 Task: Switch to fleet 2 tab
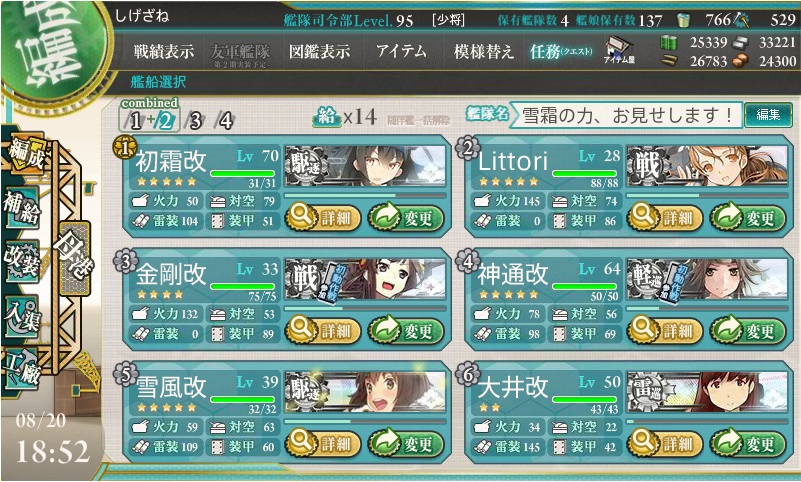[x=166, y=121]
